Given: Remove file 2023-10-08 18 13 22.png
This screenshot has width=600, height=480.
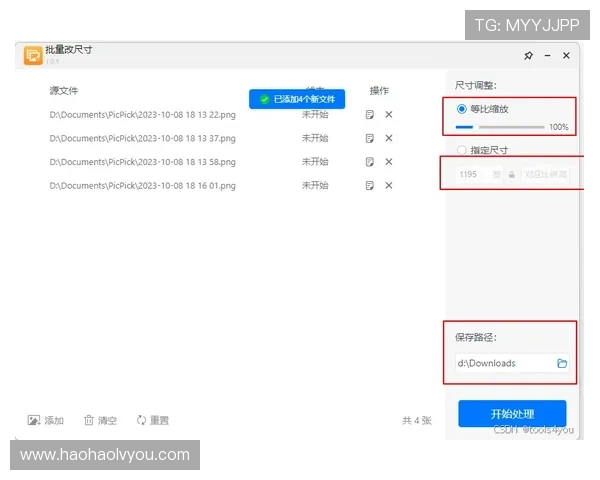Looking at the screenshot, I should pos(389,114).
